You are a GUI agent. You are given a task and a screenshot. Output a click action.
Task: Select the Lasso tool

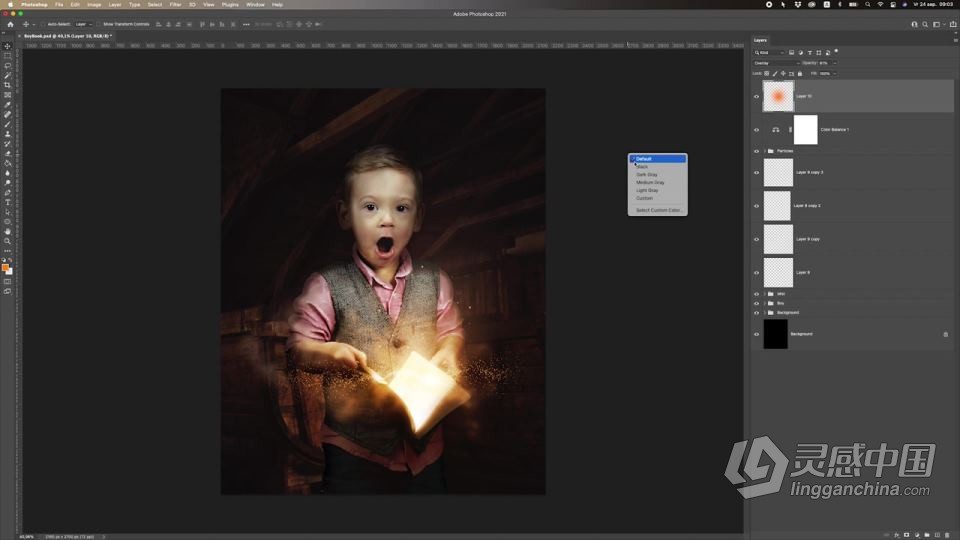7,66
